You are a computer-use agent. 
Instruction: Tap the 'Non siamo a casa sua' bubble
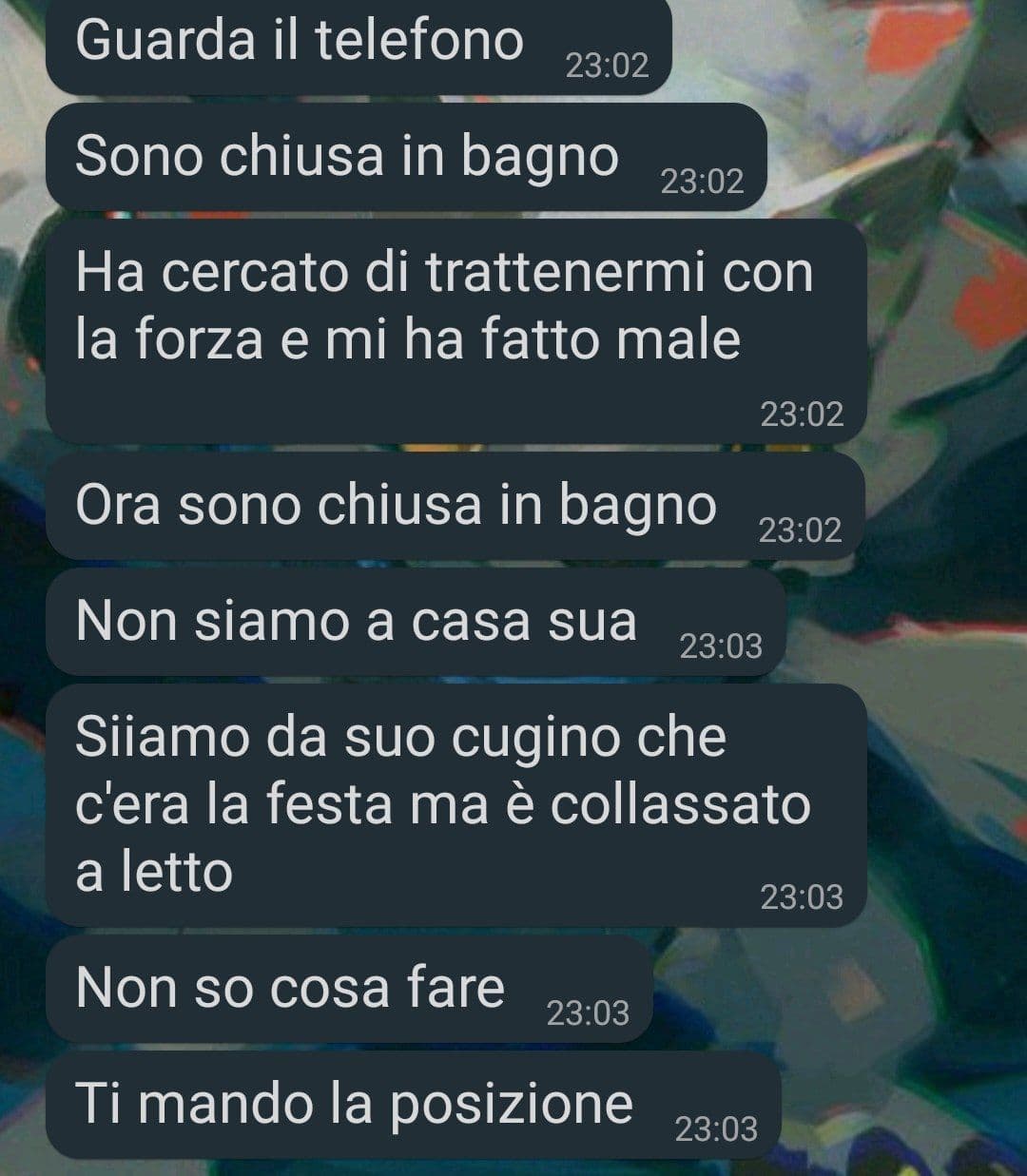(416, 622)
